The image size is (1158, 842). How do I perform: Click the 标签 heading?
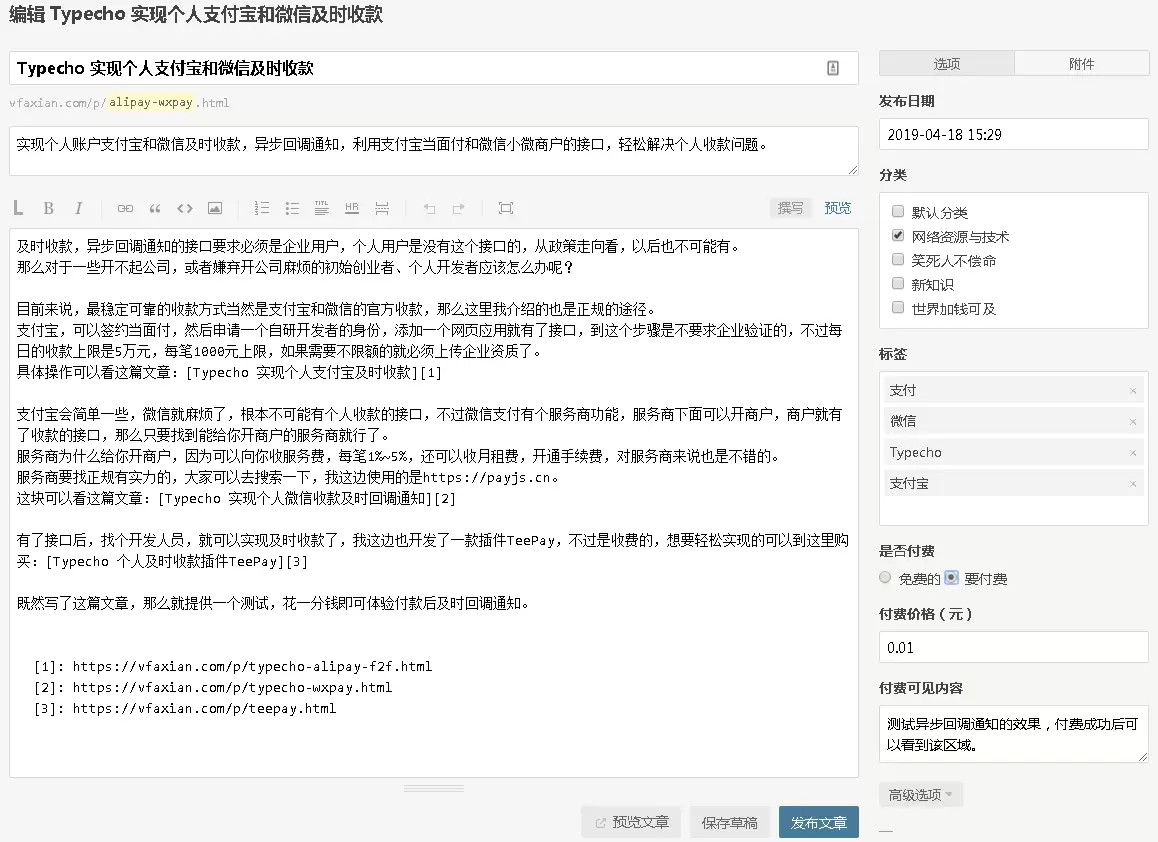(893, 354)
